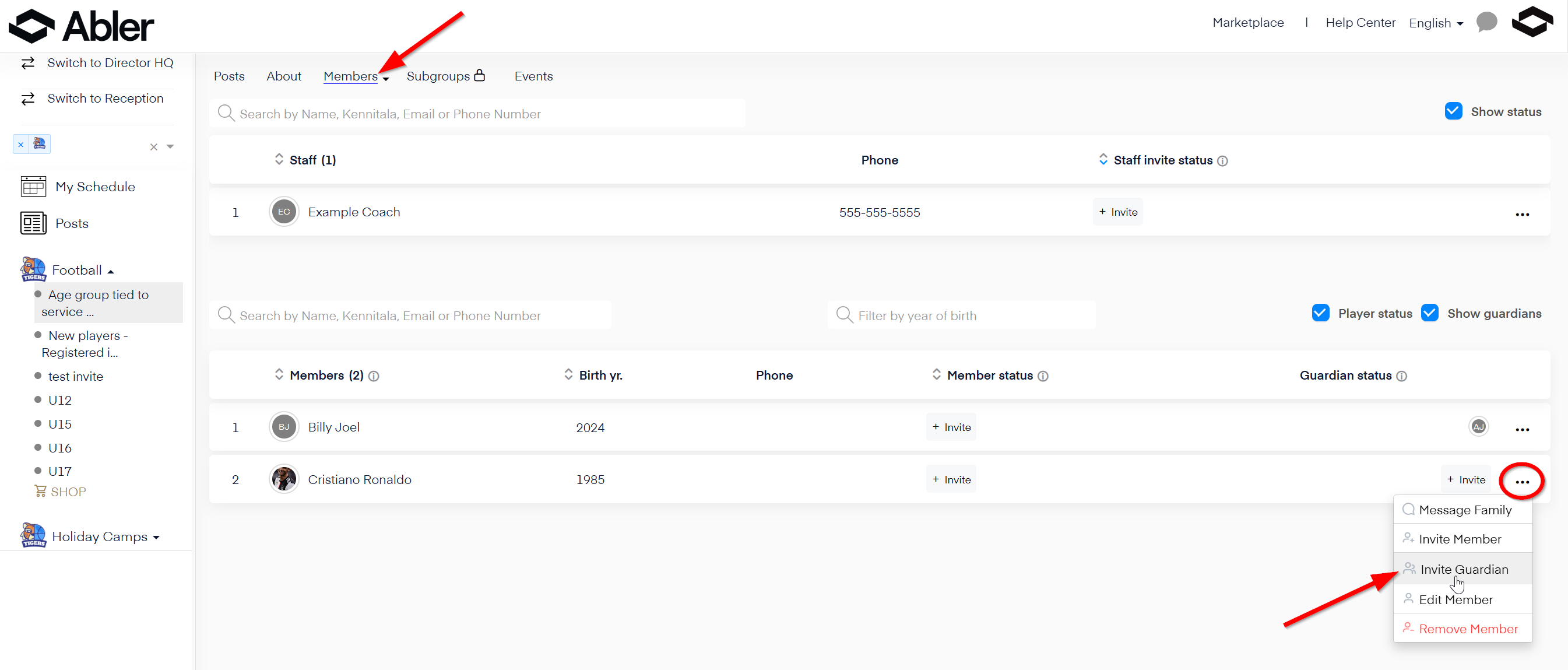Click the Staff invite status info icon
Screen dimensions: 1568x670
(1222, 161)
